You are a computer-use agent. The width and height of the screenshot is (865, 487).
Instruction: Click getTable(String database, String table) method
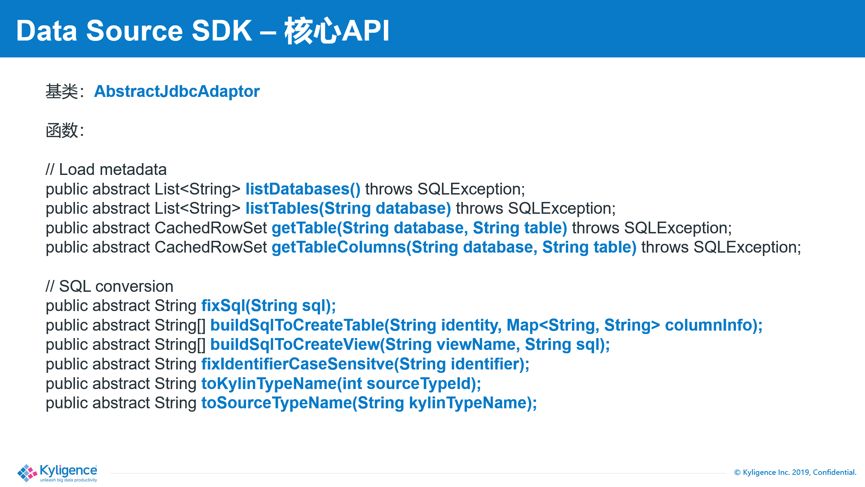click(419, 228)
